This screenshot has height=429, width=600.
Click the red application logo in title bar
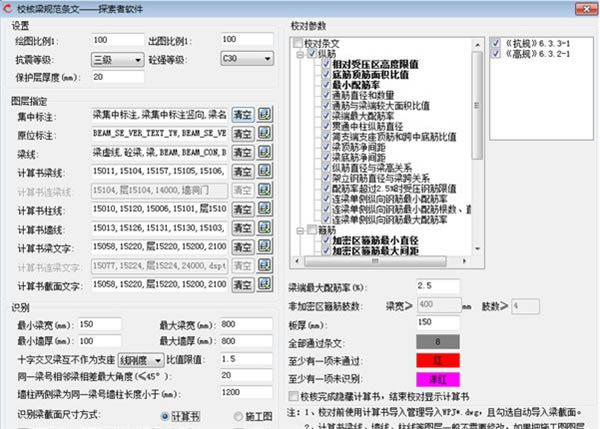[x=7, y=8]
